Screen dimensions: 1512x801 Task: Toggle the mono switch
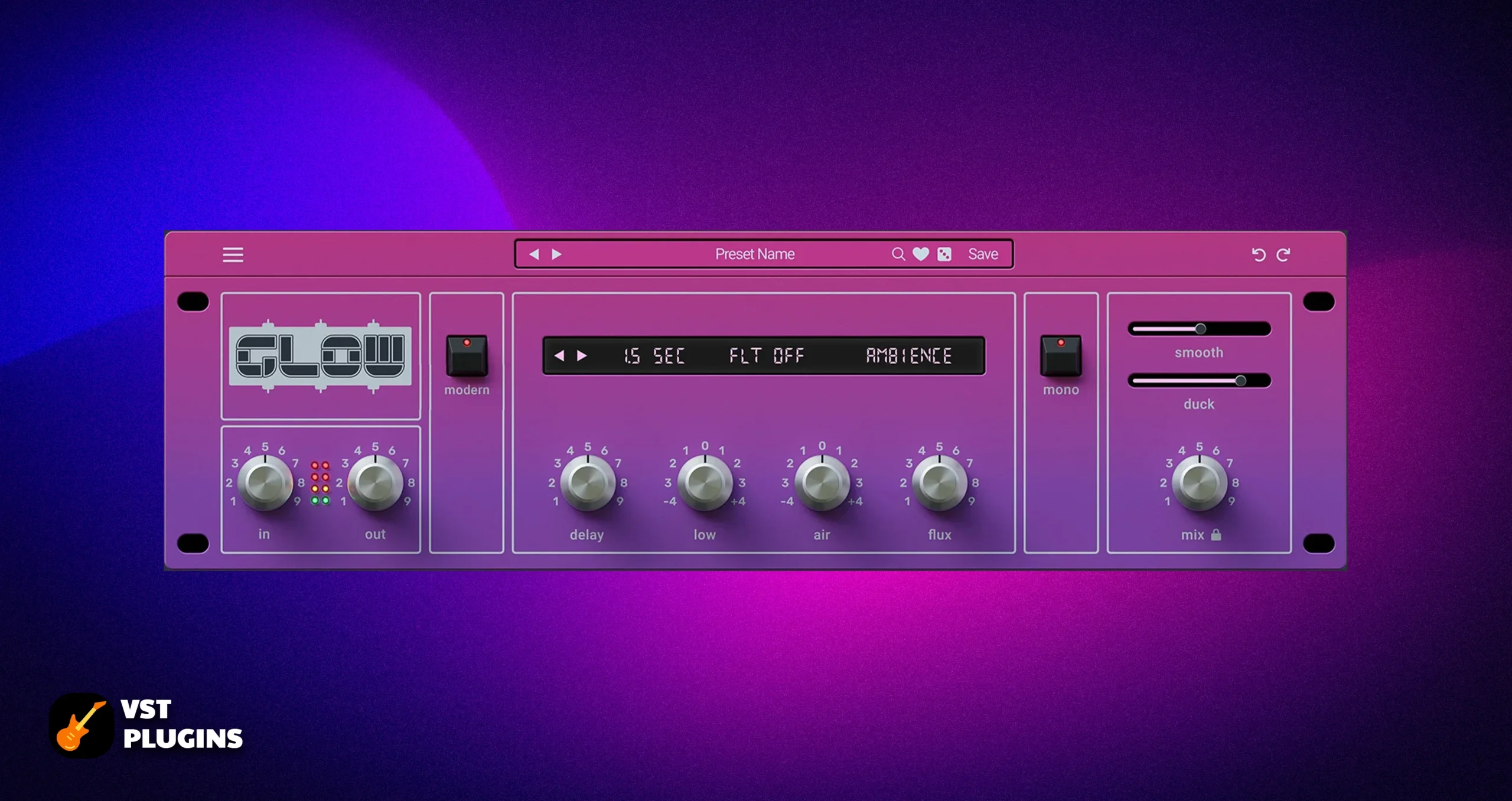point(1061,355)
